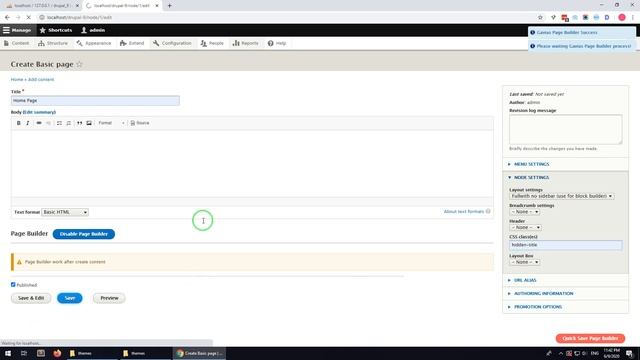640x360 pixels.
Task: Open the Layout Box dropdown
Action: click(x=524, y=262)
